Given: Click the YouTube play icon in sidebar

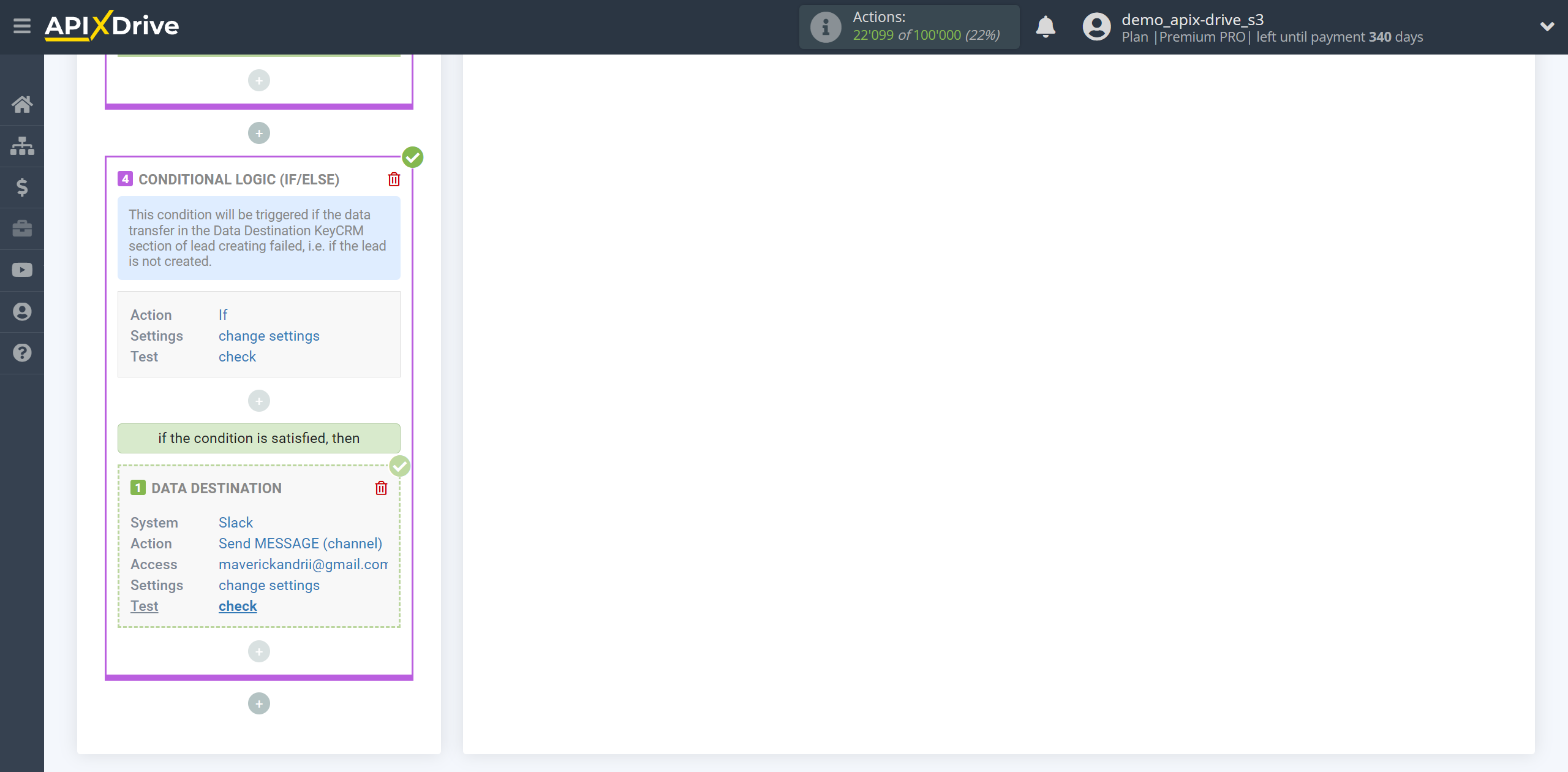Looking at the screenshot, I should [x=22, y=270].
